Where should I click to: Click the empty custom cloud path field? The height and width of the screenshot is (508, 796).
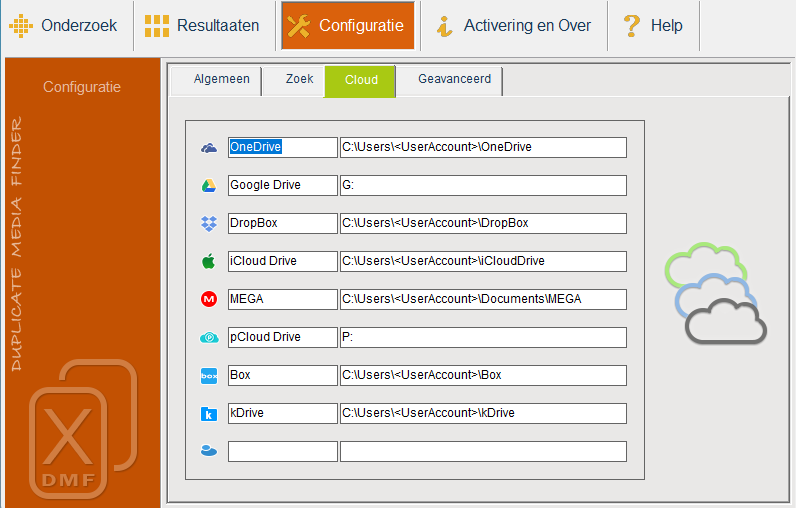click(x=483, y=452)
